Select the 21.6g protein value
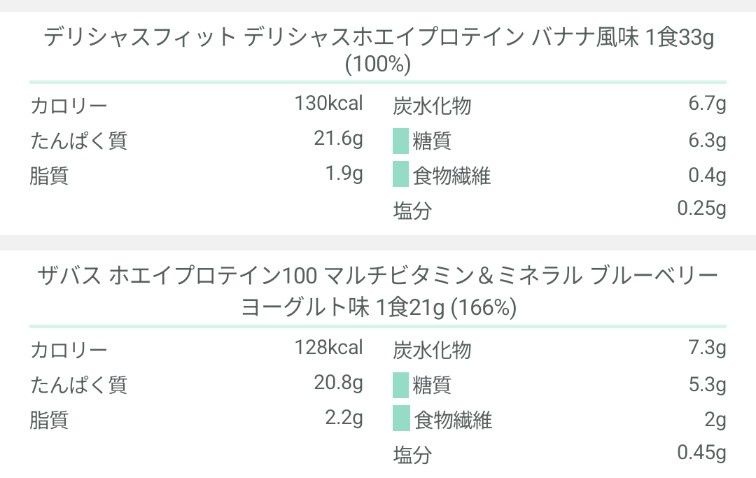Screen dimensions: 756x478 [338, 140]
